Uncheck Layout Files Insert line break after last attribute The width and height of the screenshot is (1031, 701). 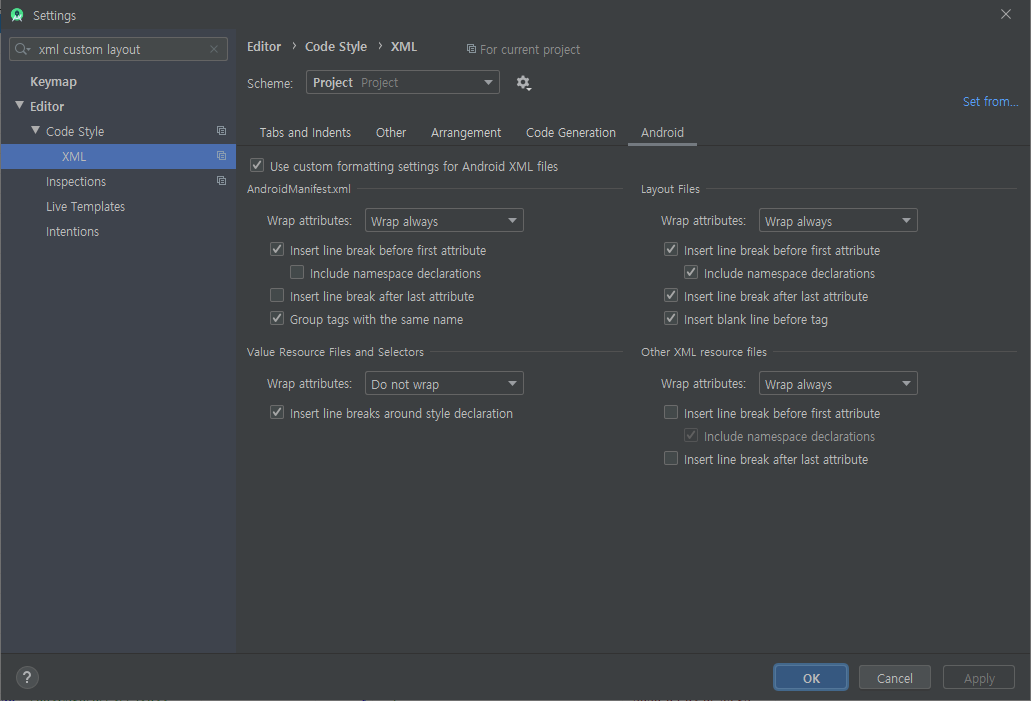tap(671, 295)
